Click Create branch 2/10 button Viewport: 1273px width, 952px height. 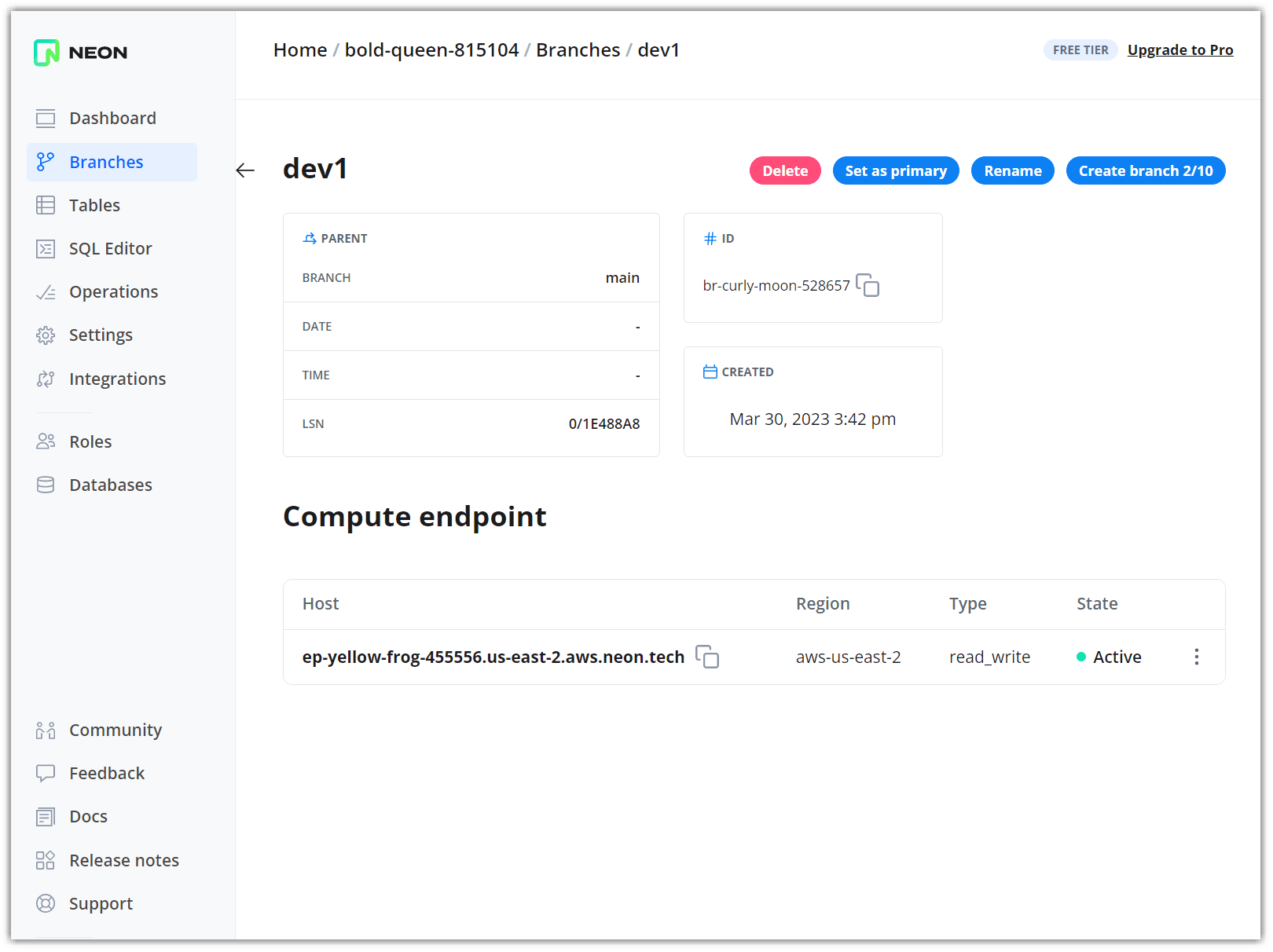click(x=1146, y=170)
